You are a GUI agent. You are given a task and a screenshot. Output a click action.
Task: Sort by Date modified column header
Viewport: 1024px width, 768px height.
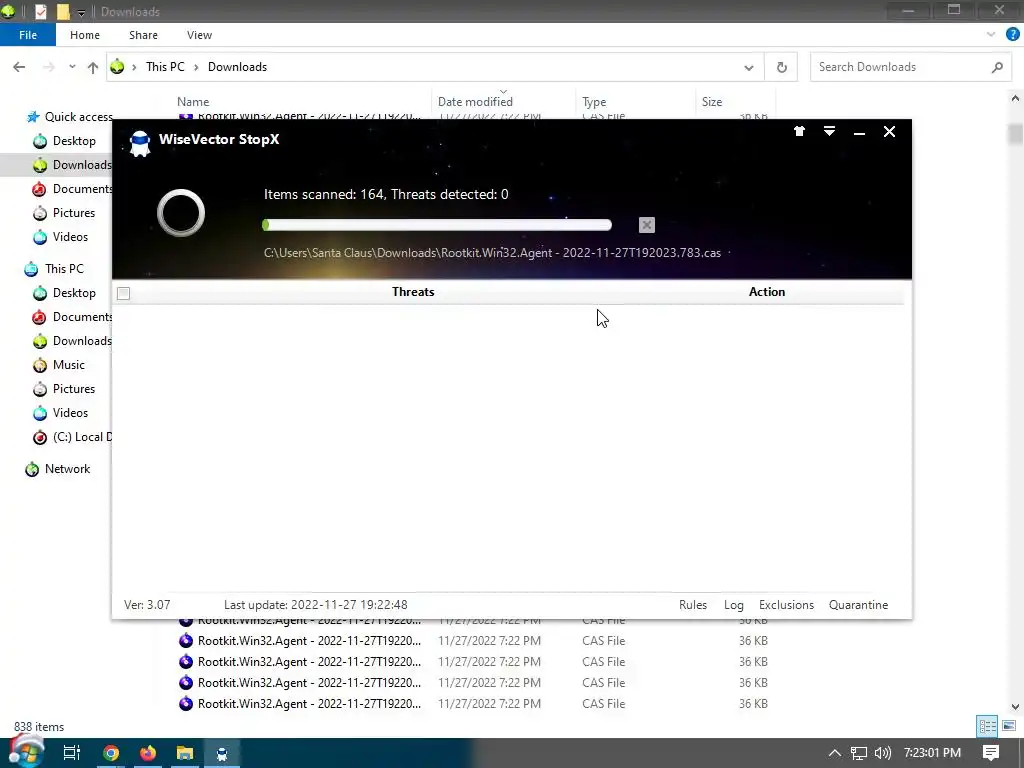[x=475, y=102]
